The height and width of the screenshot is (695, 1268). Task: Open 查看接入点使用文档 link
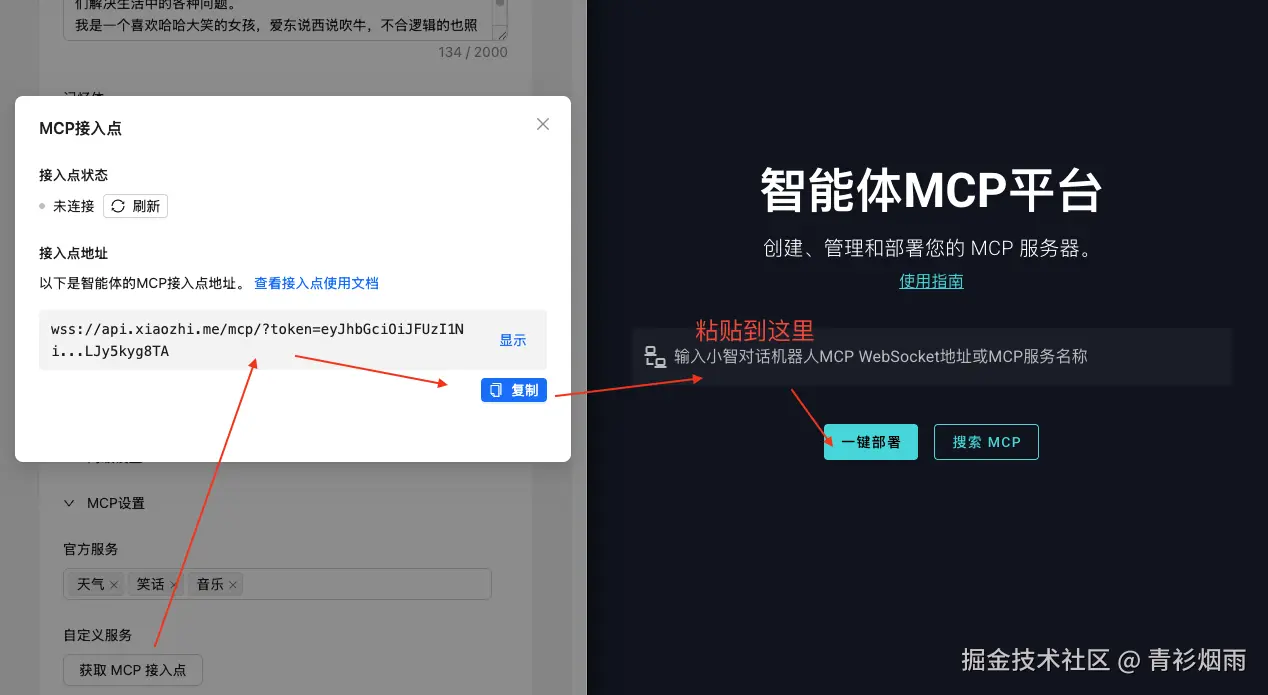click(316, 283)
